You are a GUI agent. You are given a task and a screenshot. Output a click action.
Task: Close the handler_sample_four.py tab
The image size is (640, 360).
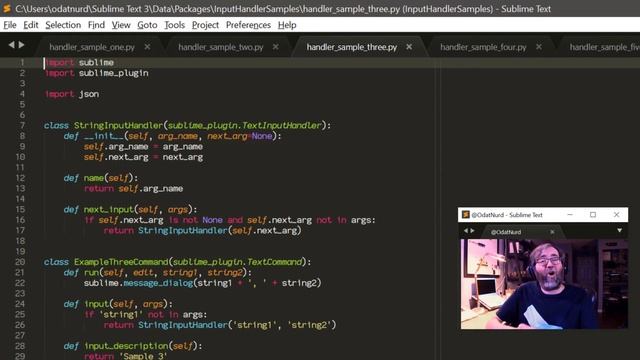coord(539,47)
